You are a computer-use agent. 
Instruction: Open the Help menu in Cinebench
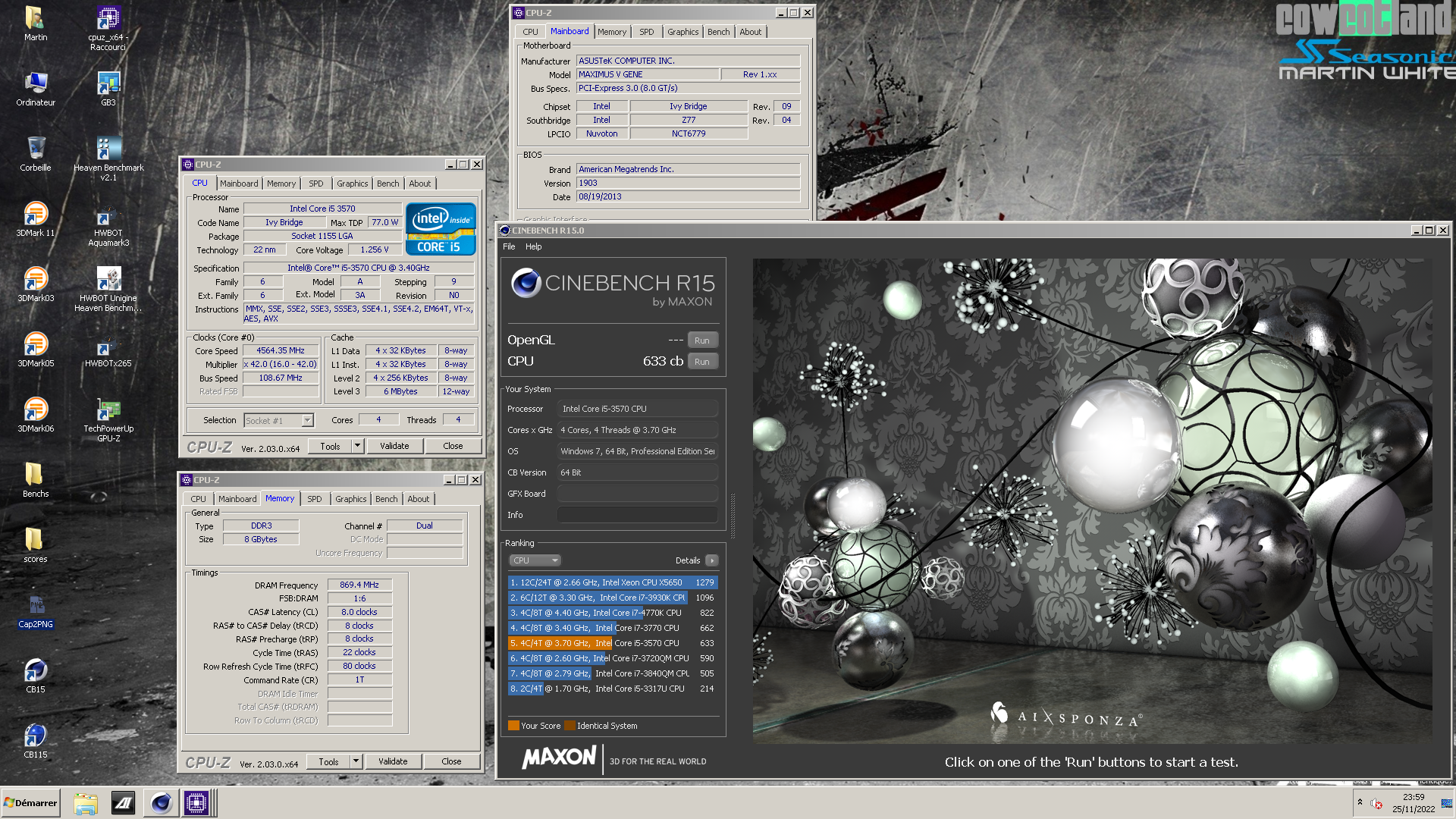[x=534, y=246]
